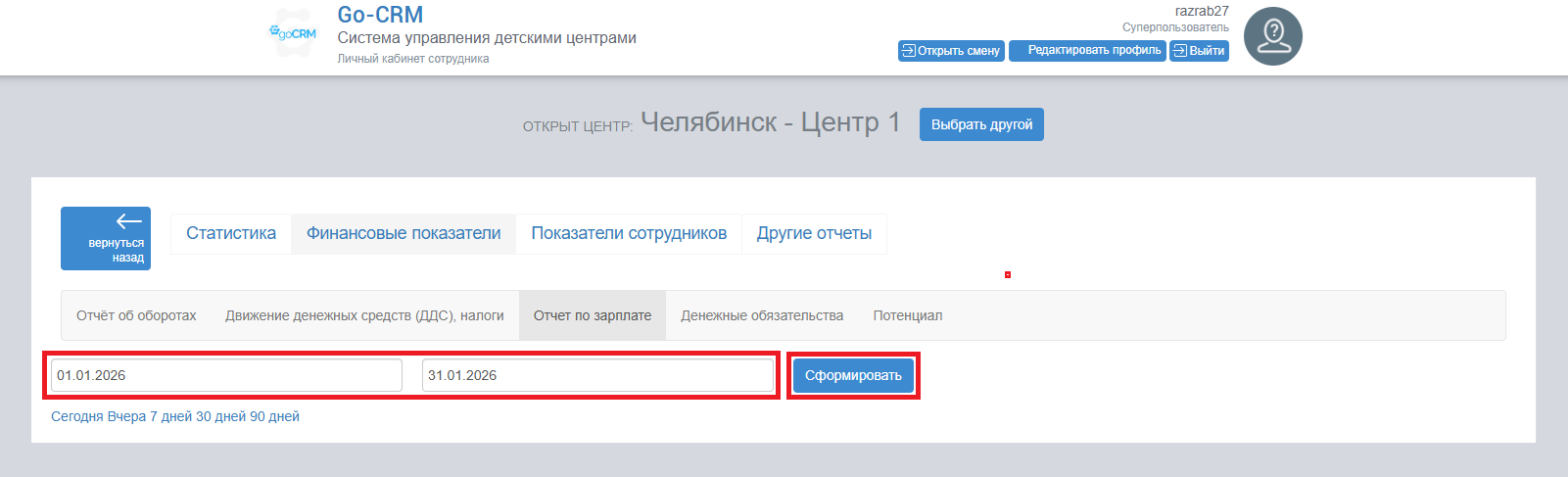
Task: Click the back arrow button 'вернуться назад'
Action: coord(106,238)
